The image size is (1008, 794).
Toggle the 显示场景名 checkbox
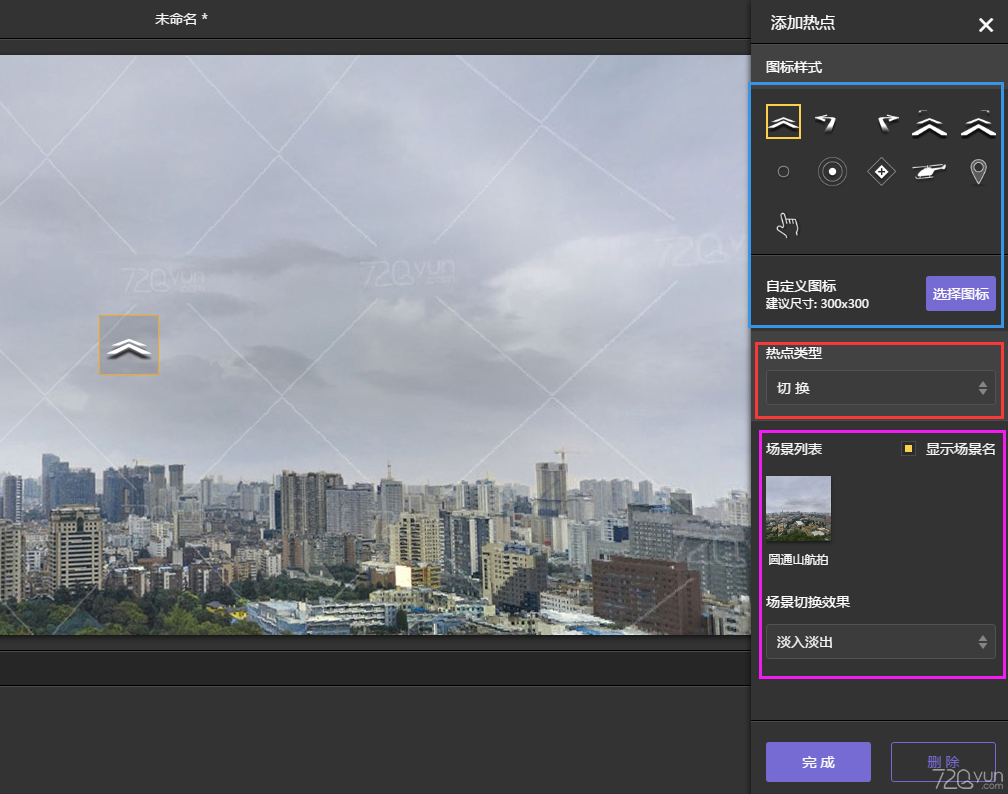tap(908, 449)
